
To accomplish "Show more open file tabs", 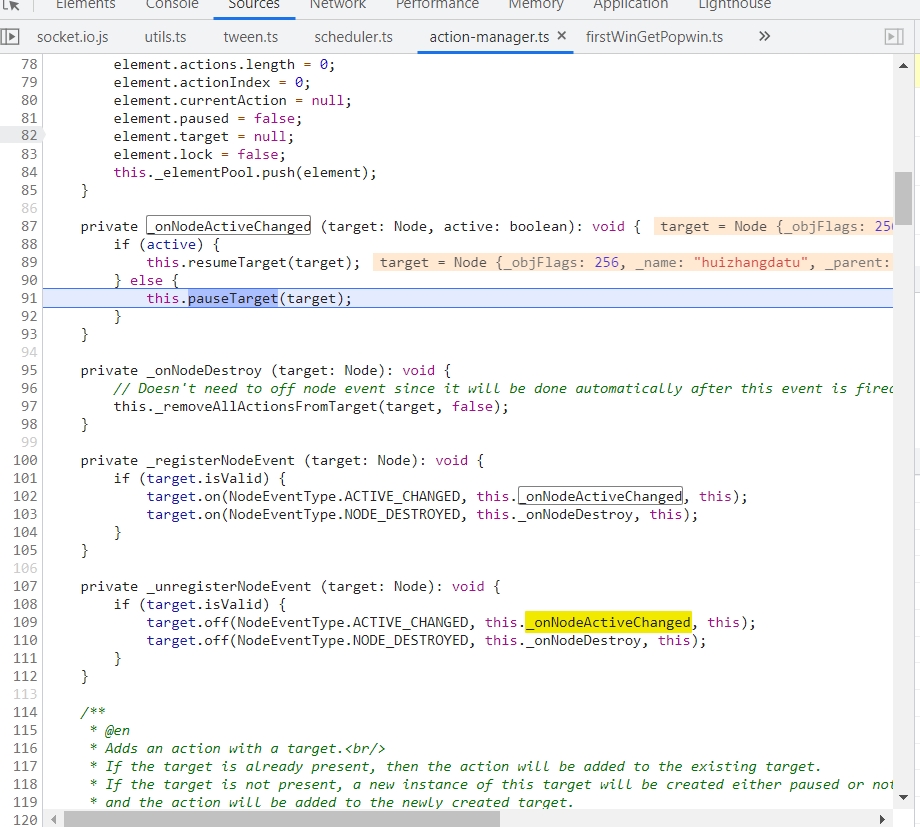I will [x=764, y=36].
